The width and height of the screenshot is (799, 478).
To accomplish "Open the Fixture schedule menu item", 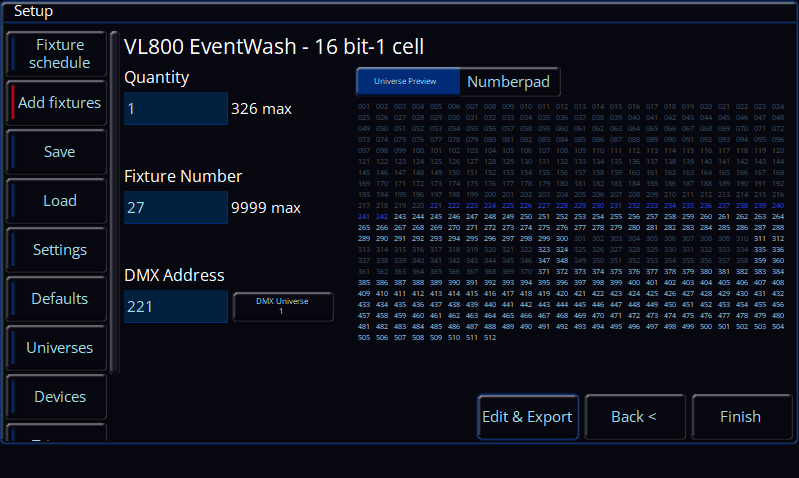I will point(57,54).
